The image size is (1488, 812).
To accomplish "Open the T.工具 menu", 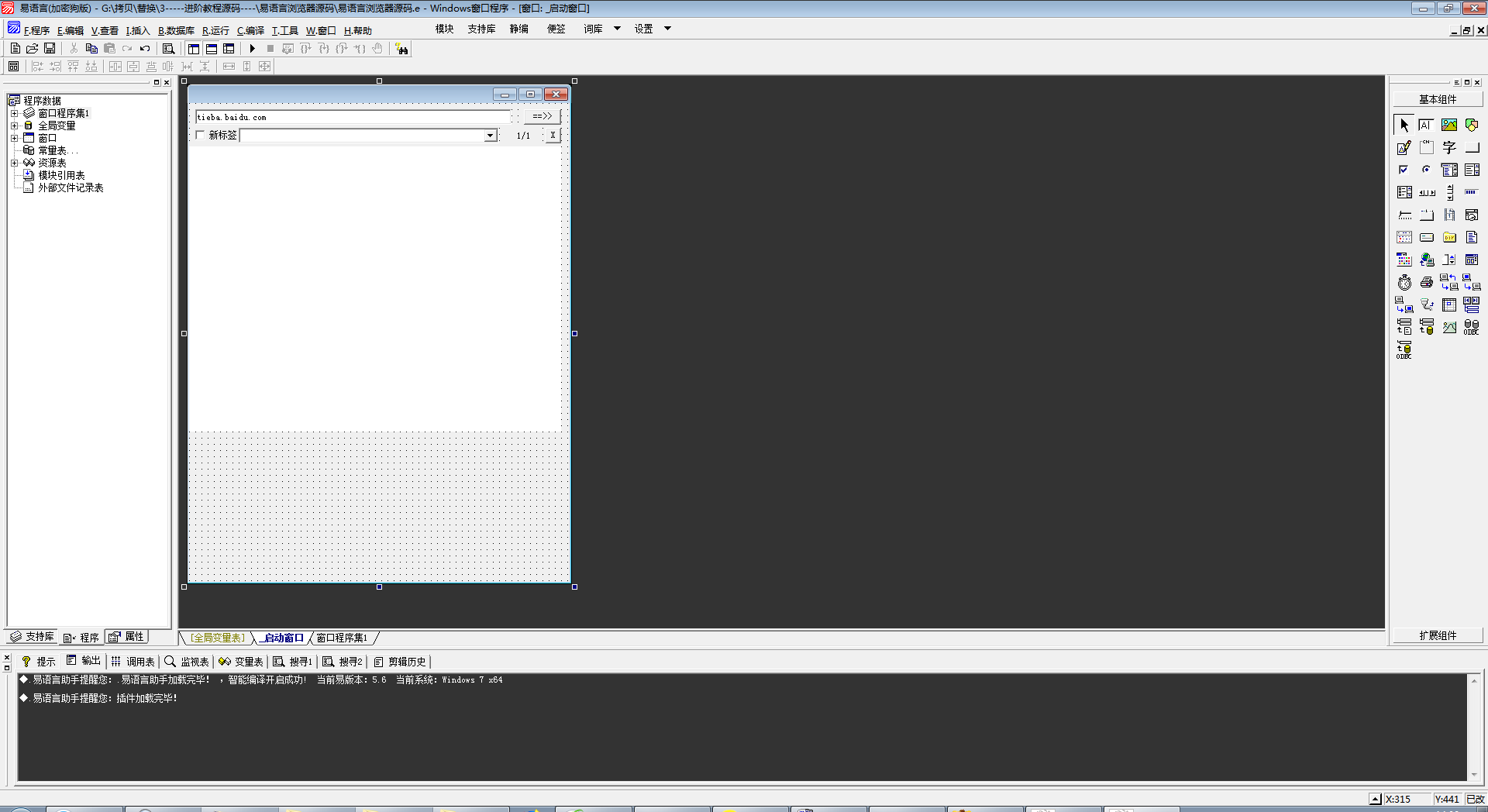I will click(x=284, y=30).
